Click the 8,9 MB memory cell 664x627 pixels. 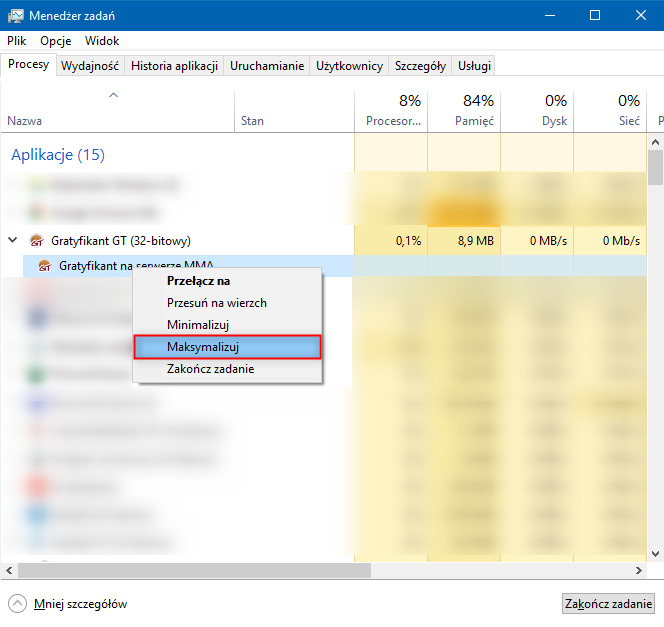tap(464, 241)
